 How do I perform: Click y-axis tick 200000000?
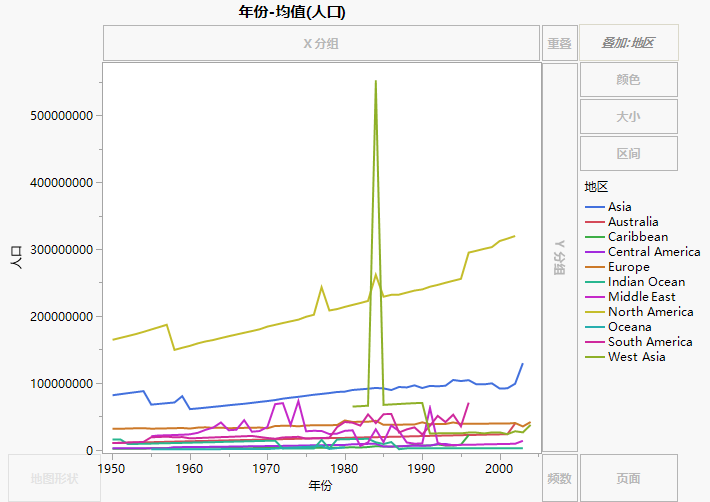coord(62,317)
